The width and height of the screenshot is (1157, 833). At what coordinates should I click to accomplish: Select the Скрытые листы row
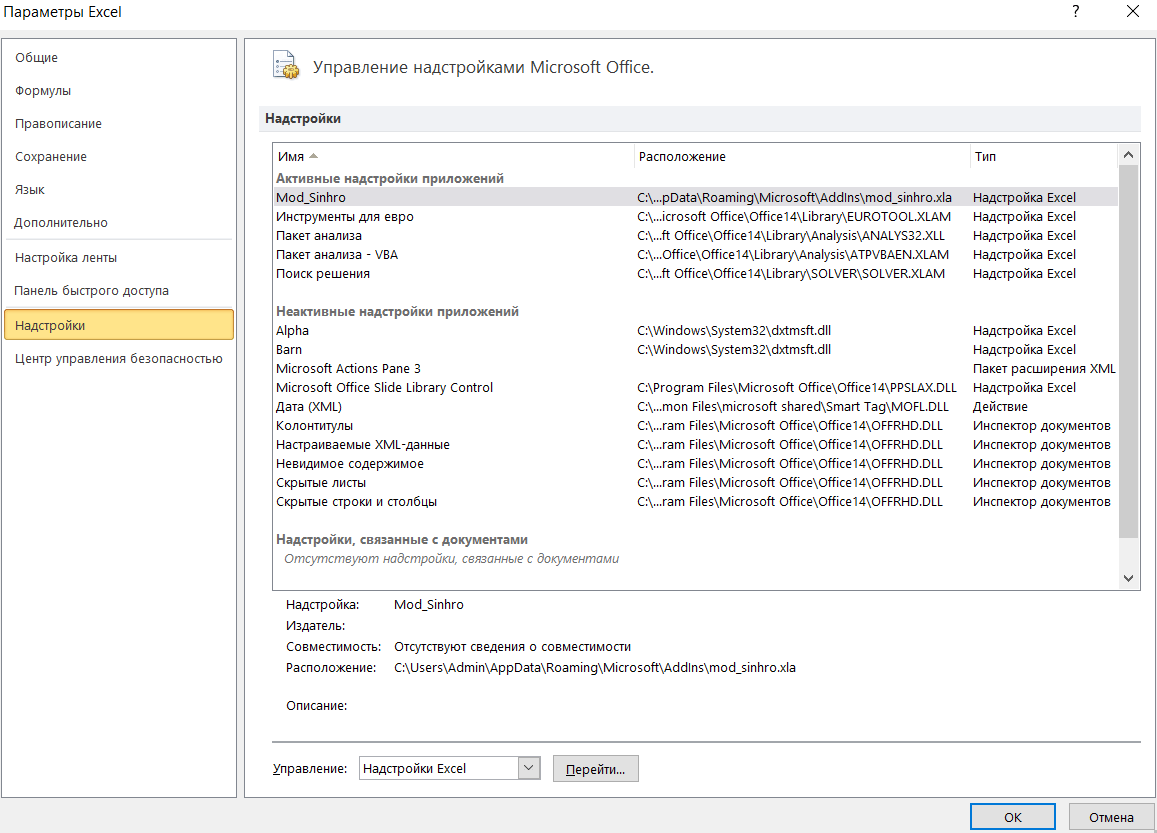pos(695,483)
